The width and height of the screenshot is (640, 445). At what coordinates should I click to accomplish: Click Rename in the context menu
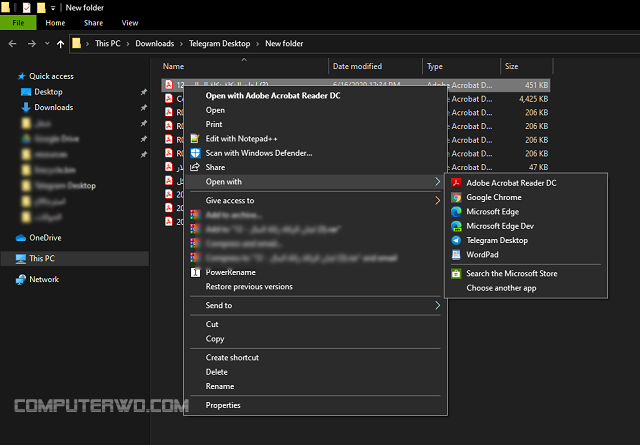tap(220, 386)
